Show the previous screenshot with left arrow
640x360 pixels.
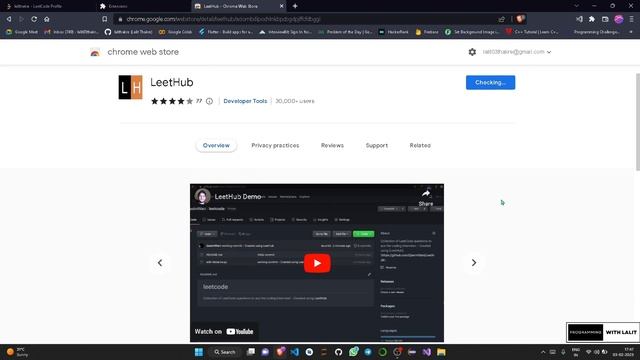click(160, 263)
